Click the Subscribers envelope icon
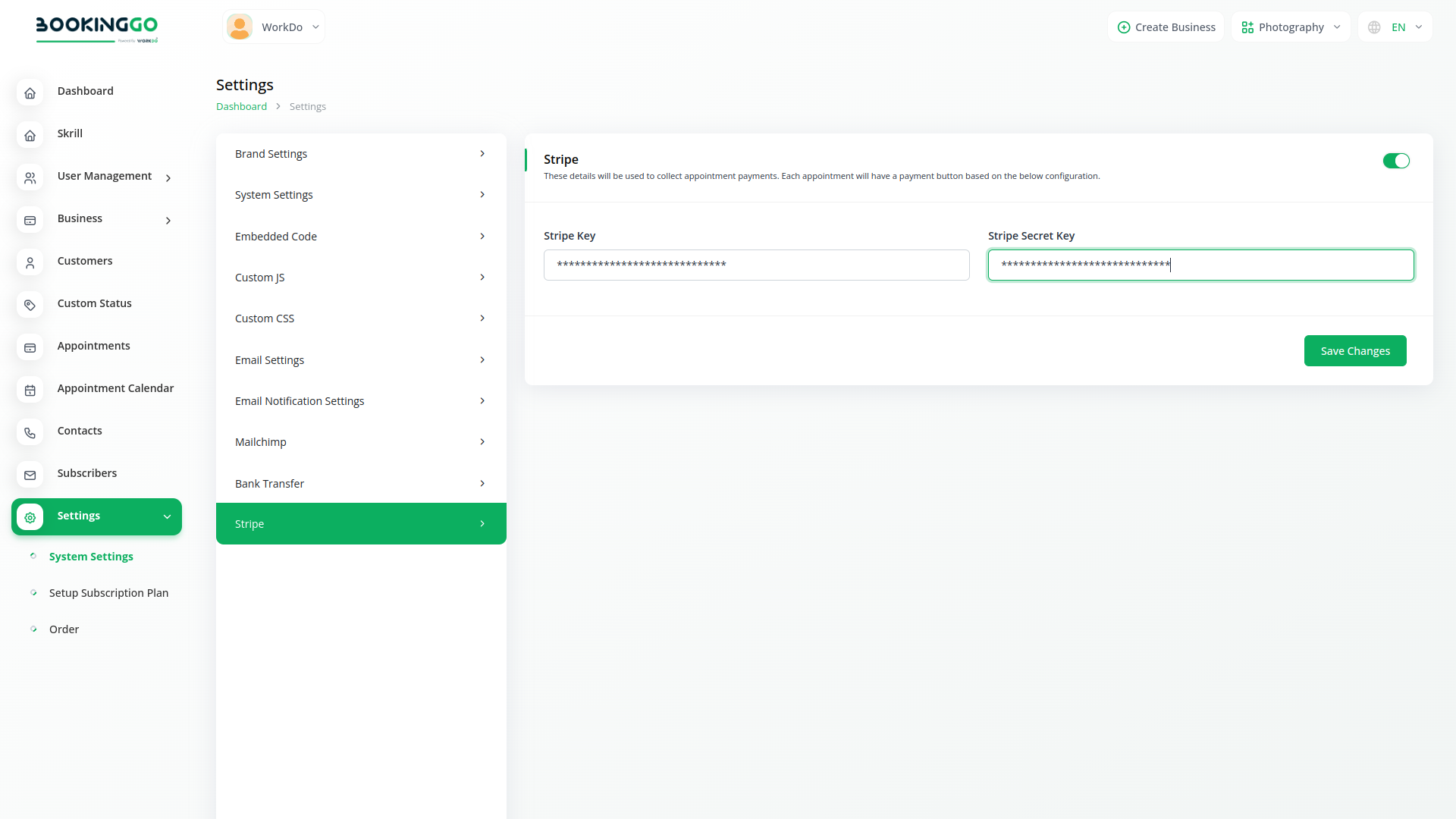Viewport: 1456px width, 819px height. 30,475
